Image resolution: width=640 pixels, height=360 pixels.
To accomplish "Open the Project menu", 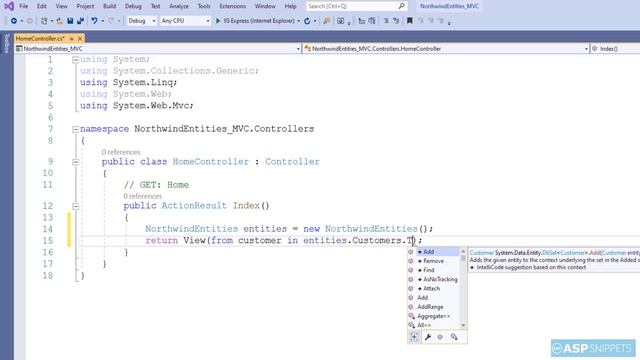I will 85,6.
